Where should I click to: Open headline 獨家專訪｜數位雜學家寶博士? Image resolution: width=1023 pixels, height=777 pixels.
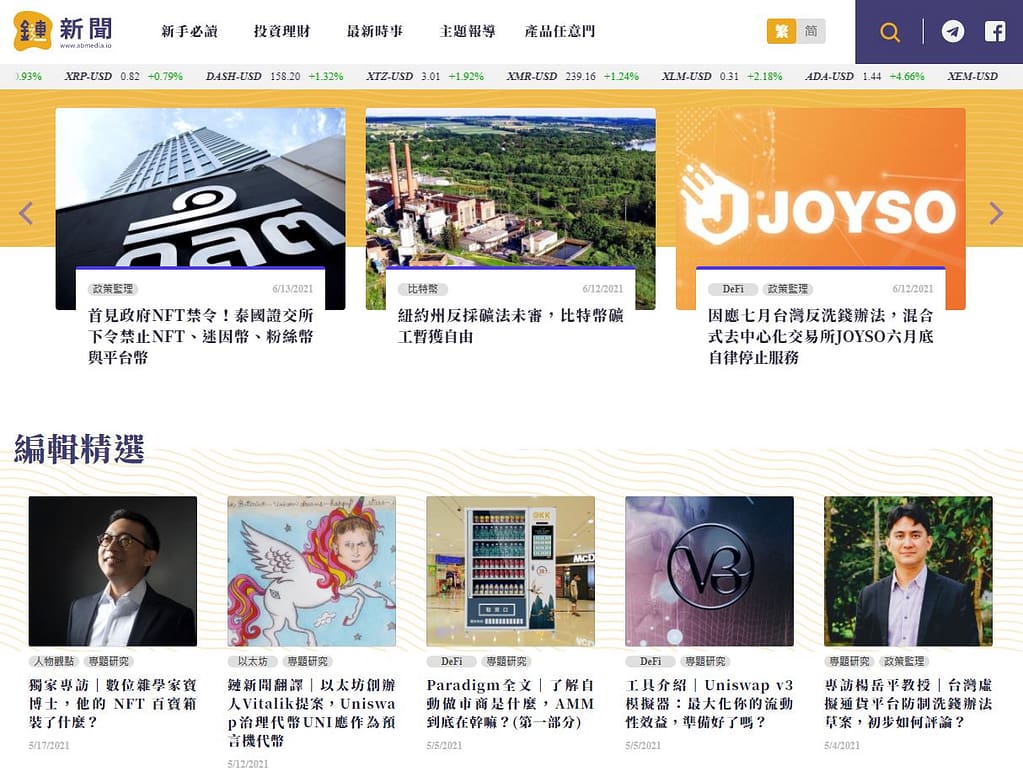coord(113,703)
